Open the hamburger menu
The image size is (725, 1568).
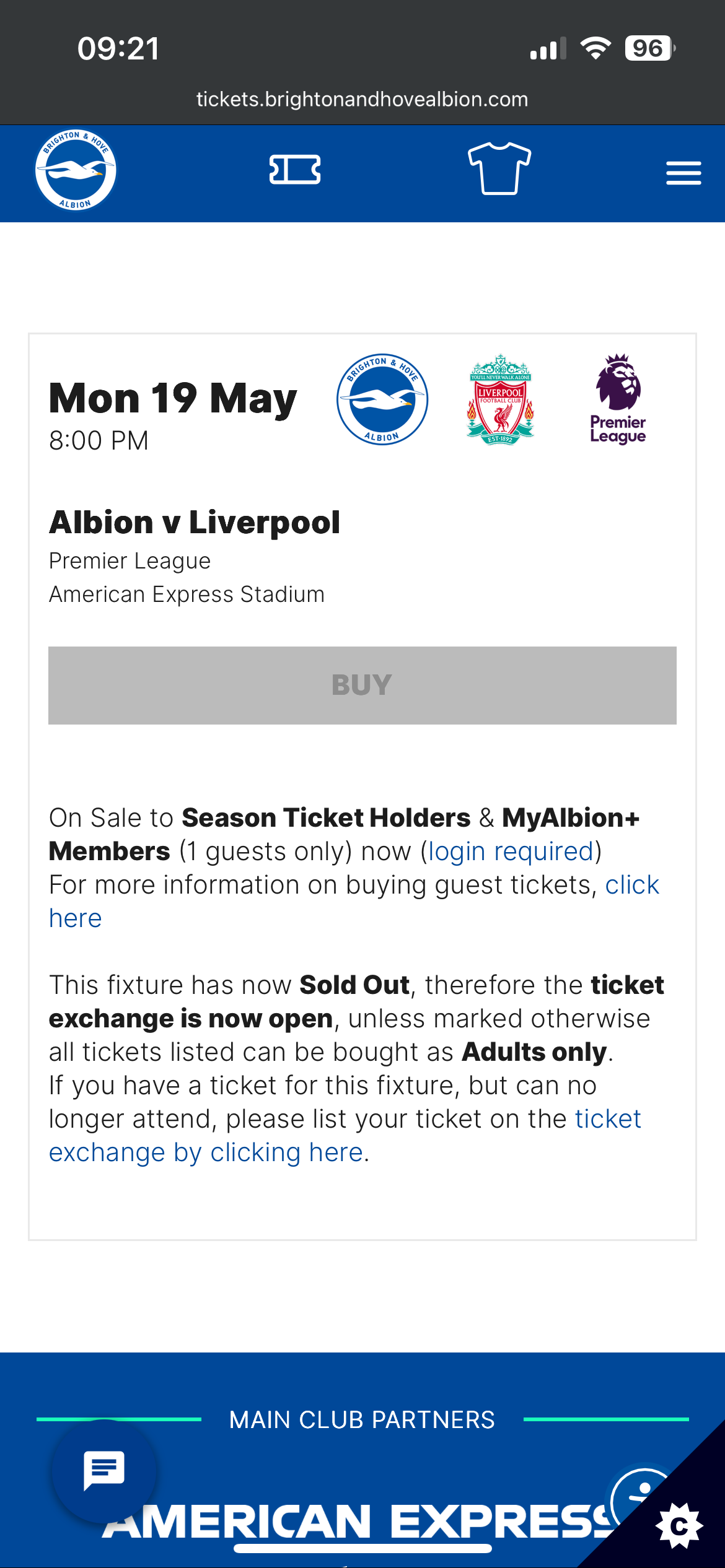(683, 173)
